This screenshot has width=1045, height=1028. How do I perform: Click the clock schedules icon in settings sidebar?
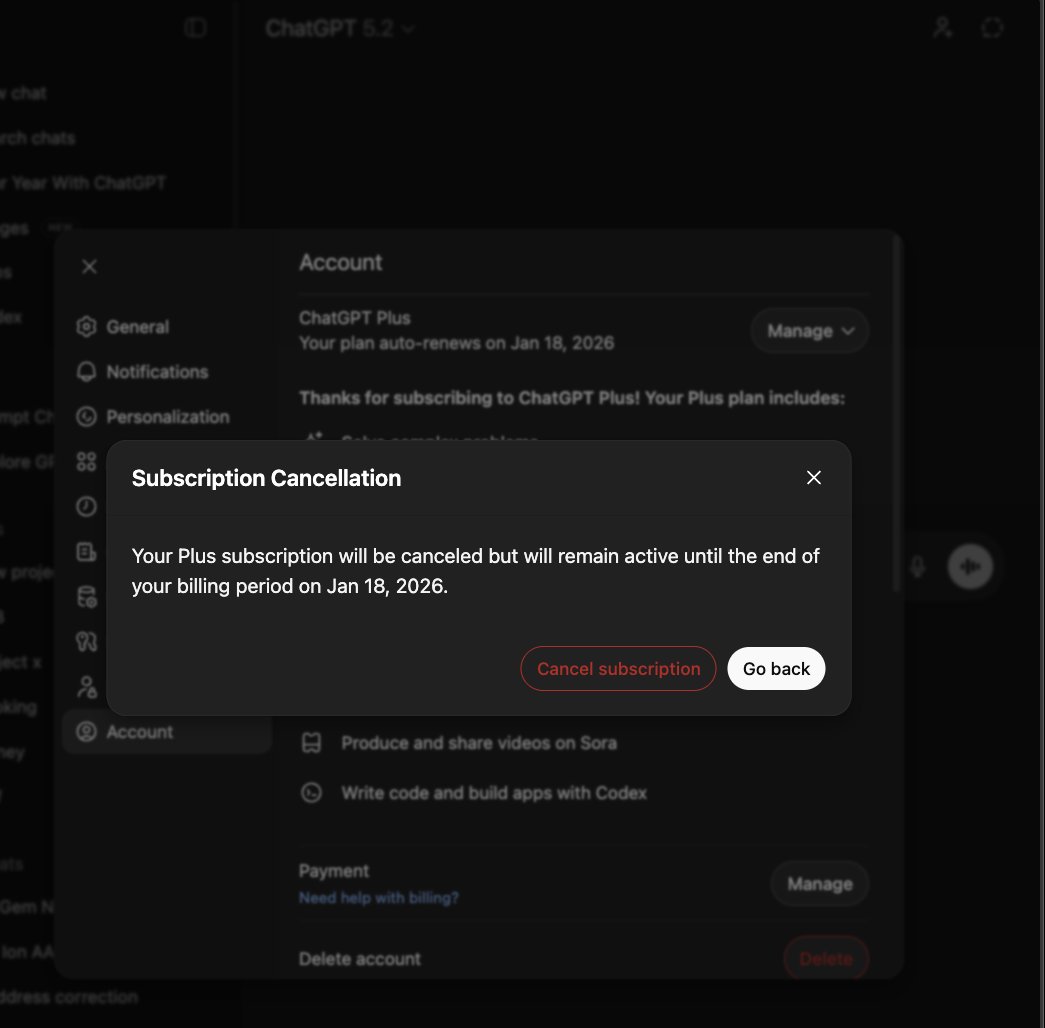(86, 507)
